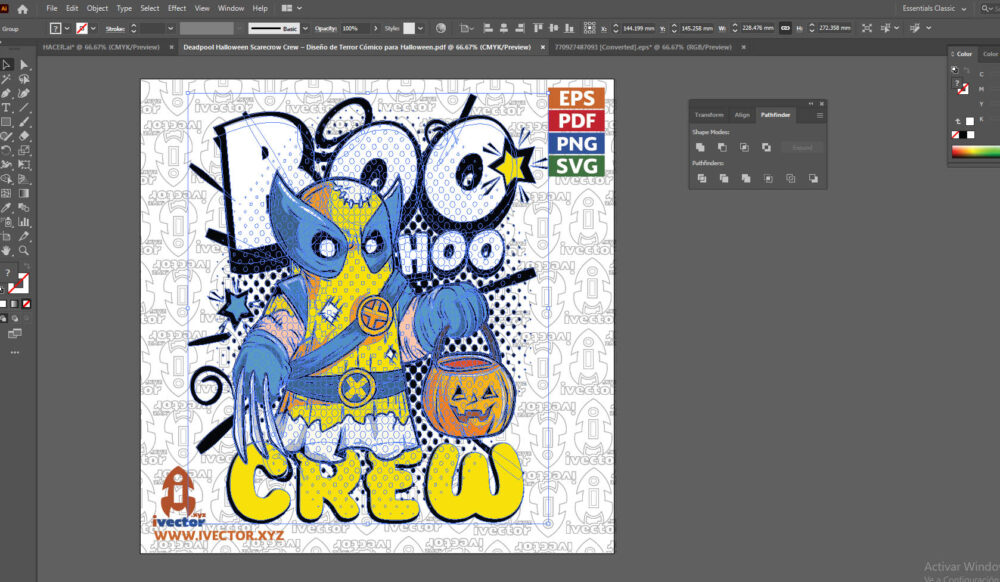Open the stroke color dropdown arrow
The width and height of the screenshot is (1000, 582).
93,29
